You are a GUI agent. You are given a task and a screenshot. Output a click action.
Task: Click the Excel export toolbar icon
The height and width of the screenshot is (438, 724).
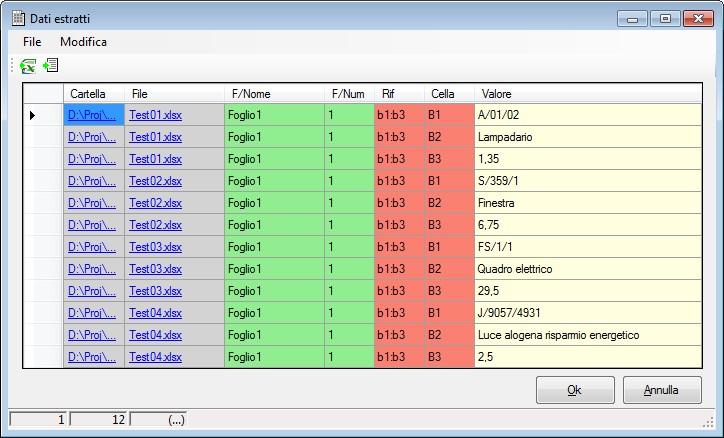tap(28, 66)
